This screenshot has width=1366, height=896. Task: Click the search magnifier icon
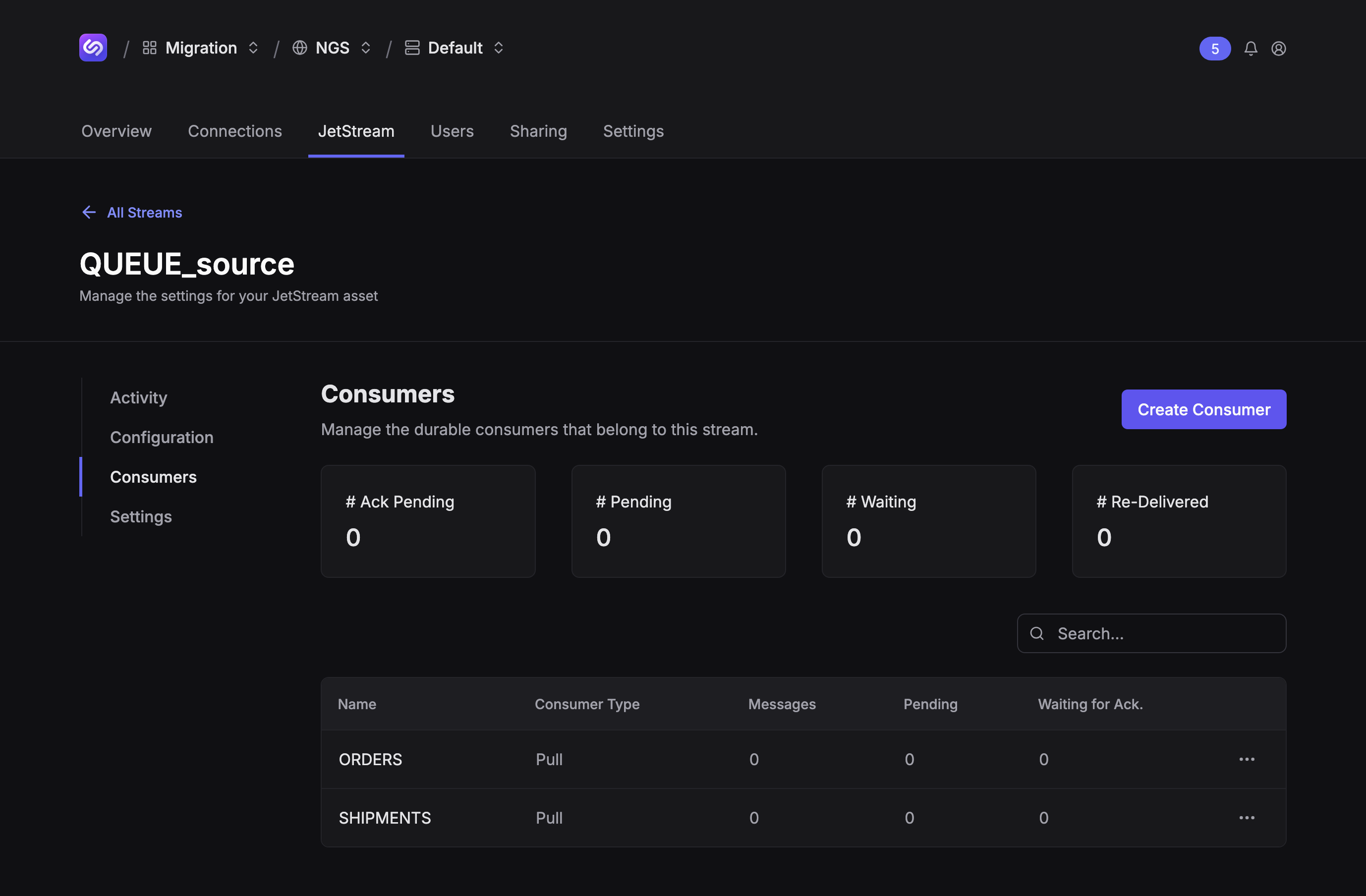tap(1036, 634)
